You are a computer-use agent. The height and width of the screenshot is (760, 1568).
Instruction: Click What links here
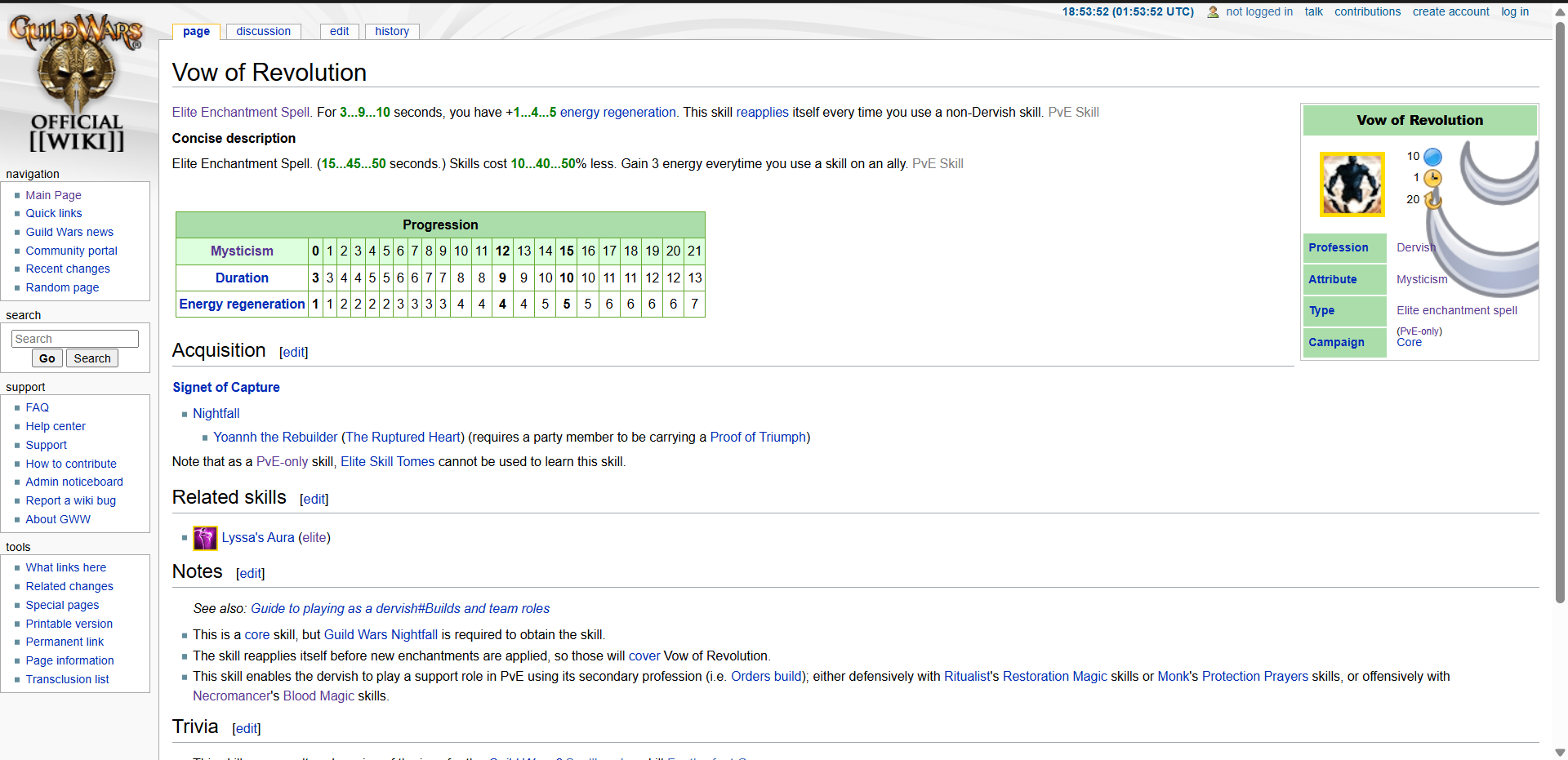pyautogui.click(x=65, y=567)
